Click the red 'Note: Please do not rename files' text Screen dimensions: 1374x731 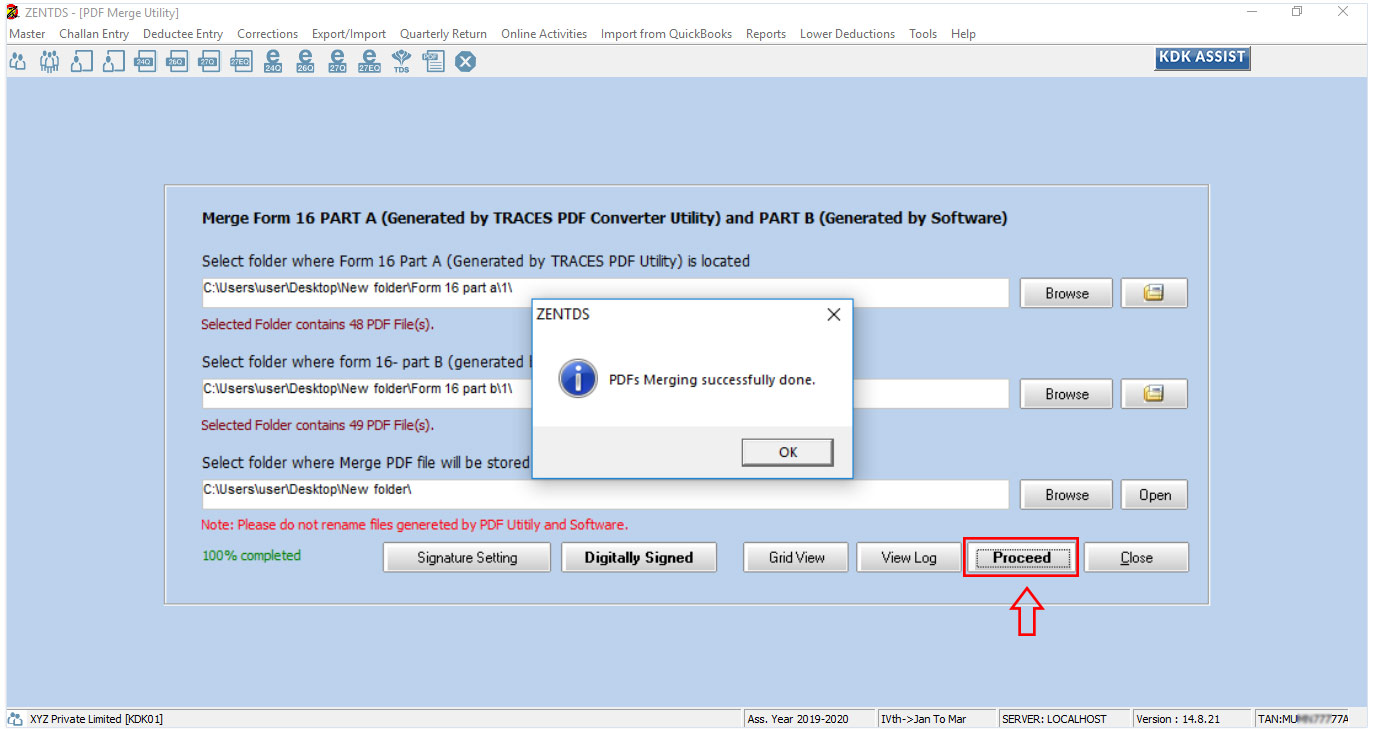tap(415, 524)
